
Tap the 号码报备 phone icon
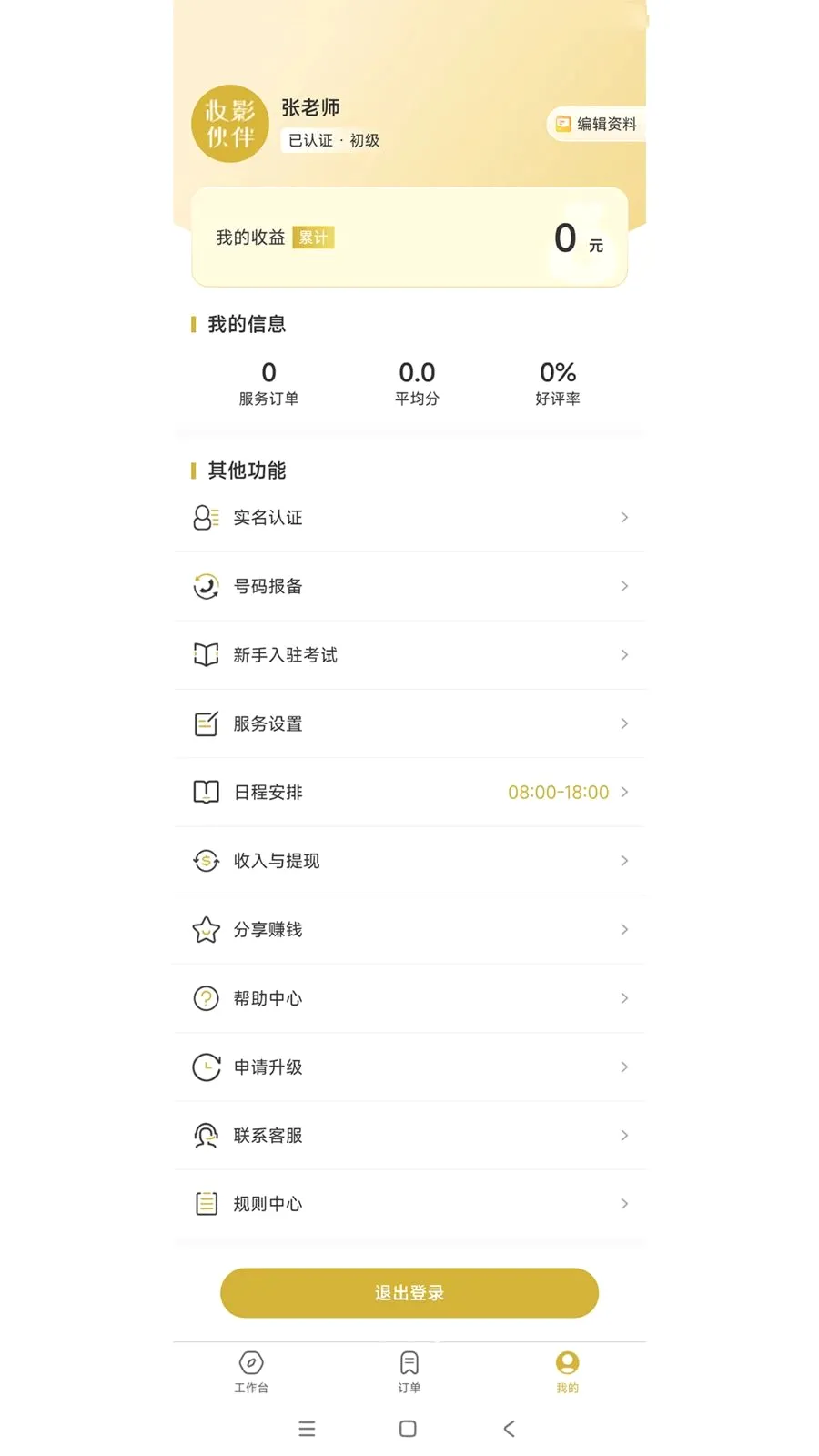[x=207, y=586]
